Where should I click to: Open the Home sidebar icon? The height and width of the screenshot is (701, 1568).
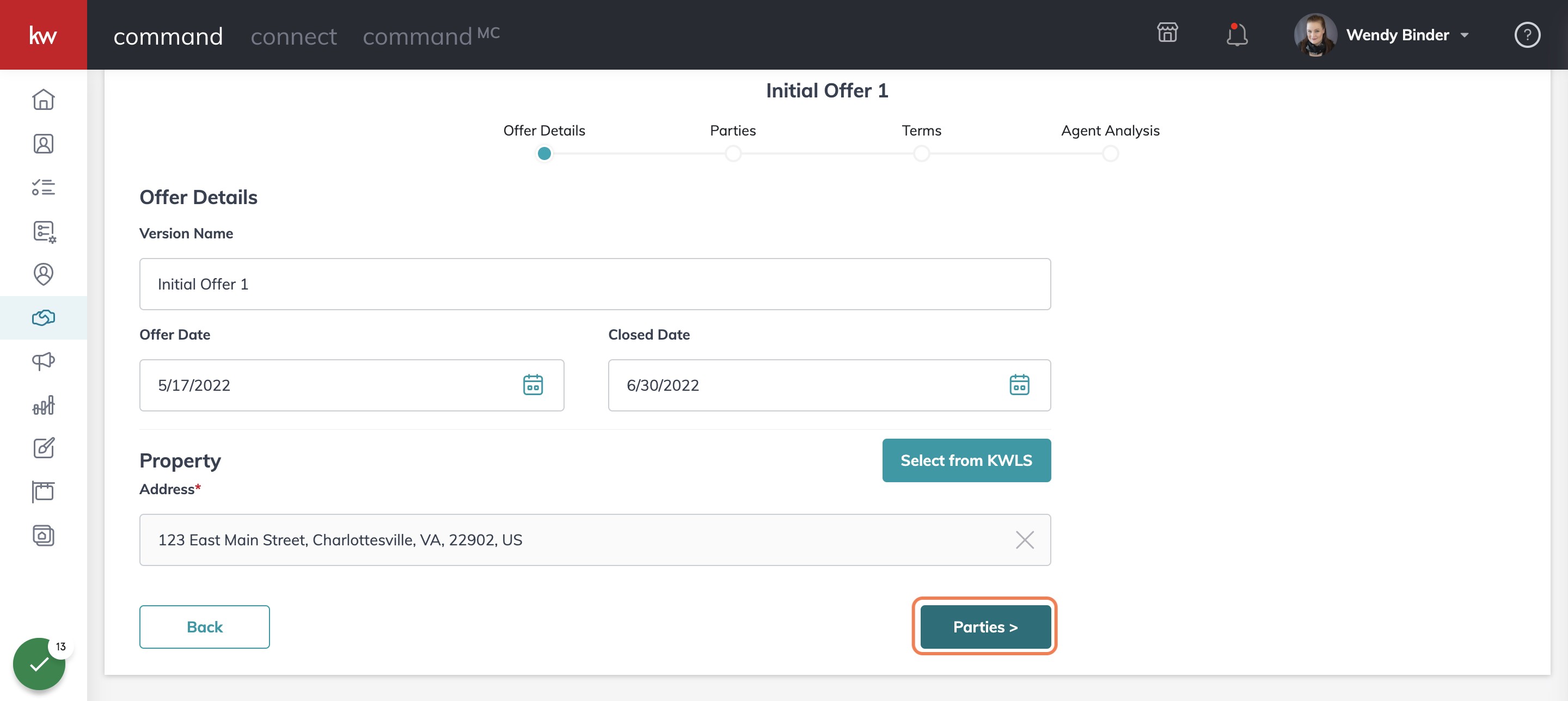43,99
